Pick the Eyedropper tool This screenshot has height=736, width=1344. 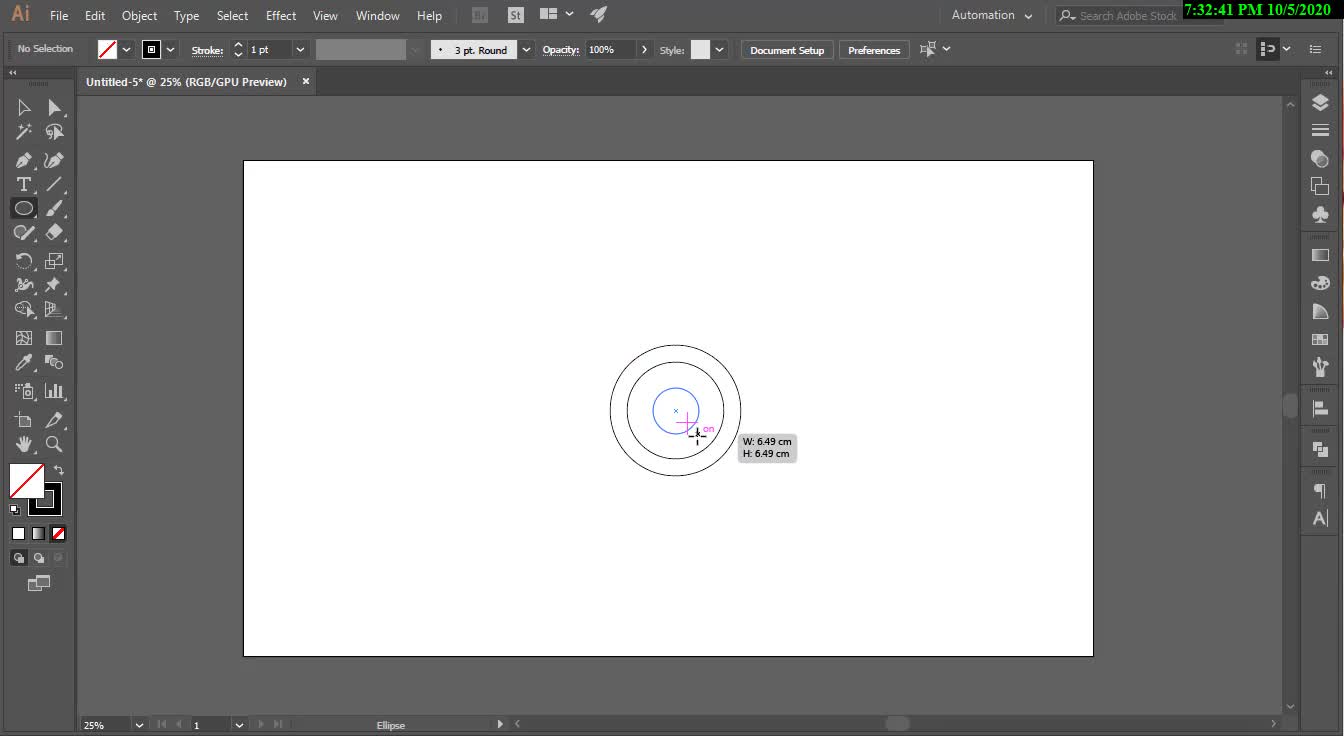(x=24, y=363)
